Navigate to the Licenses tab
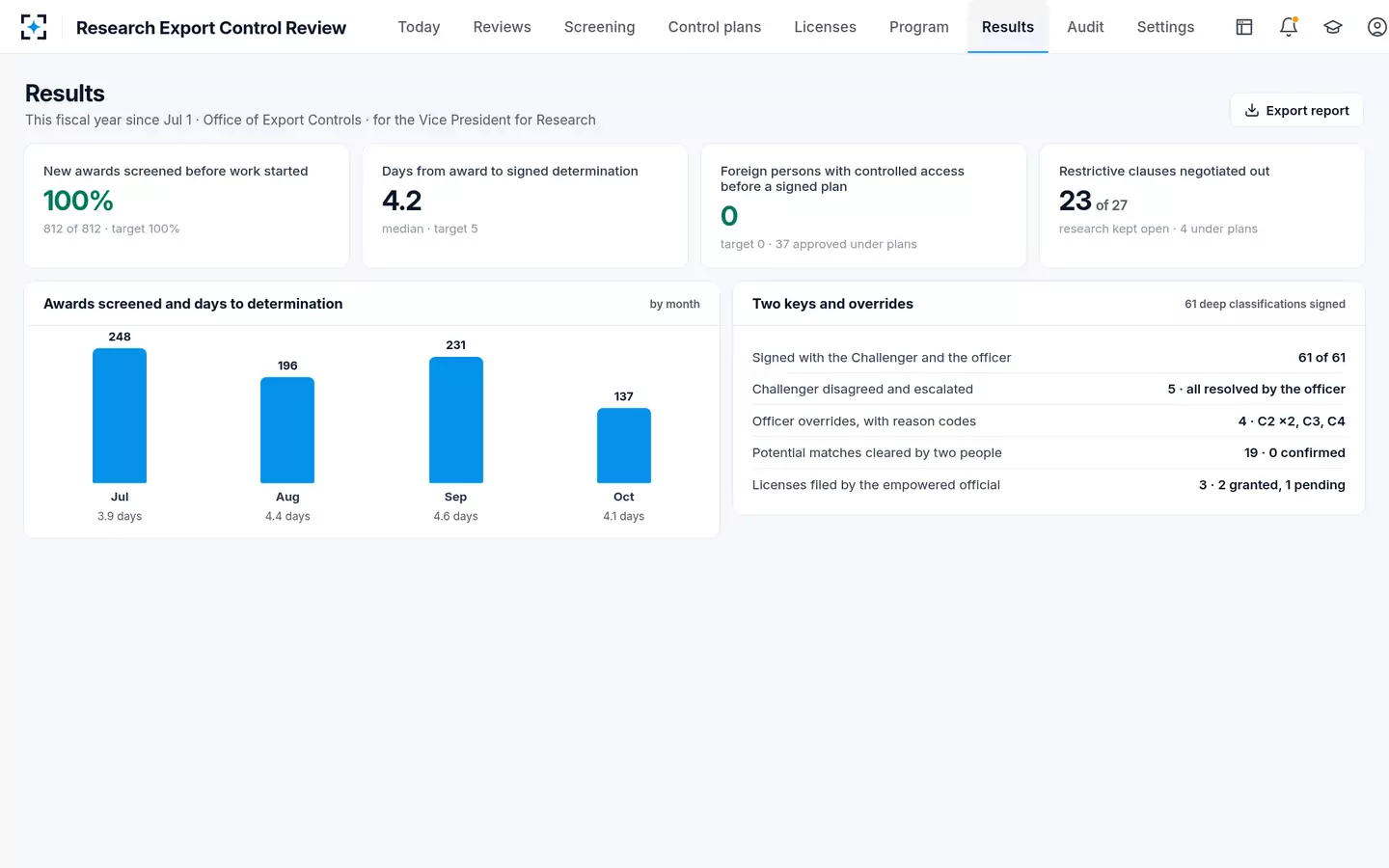The image size is (1389, 868). [825, 27]
